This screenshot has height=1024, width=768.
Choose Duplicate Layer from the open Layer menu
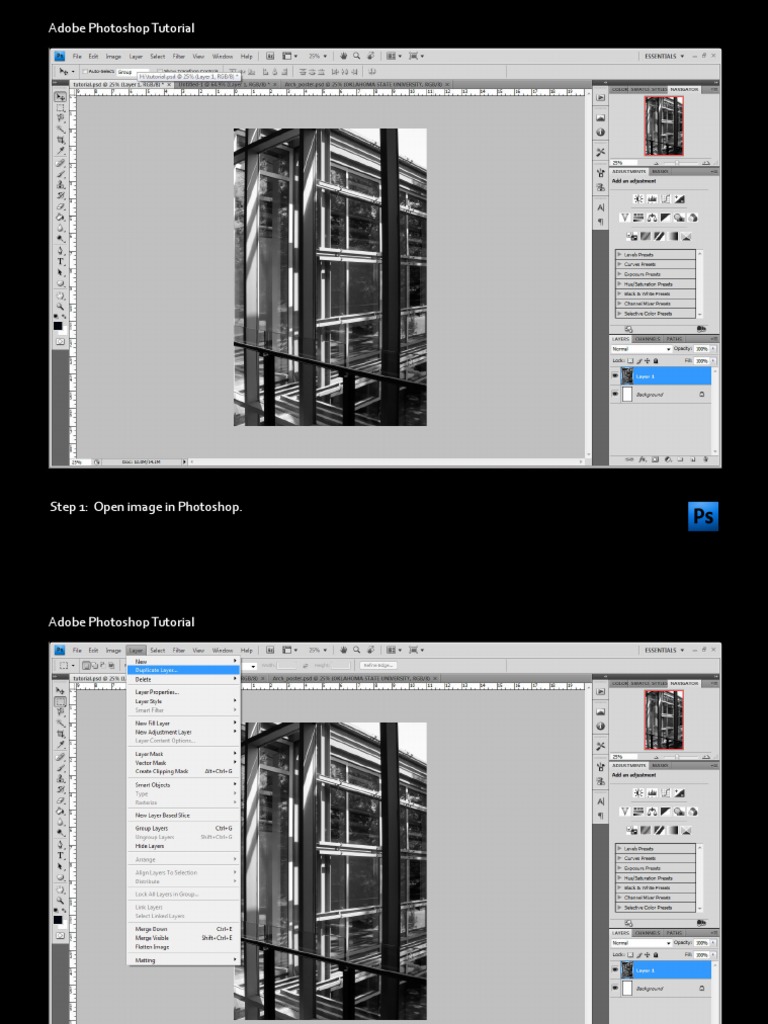(157, 670)
